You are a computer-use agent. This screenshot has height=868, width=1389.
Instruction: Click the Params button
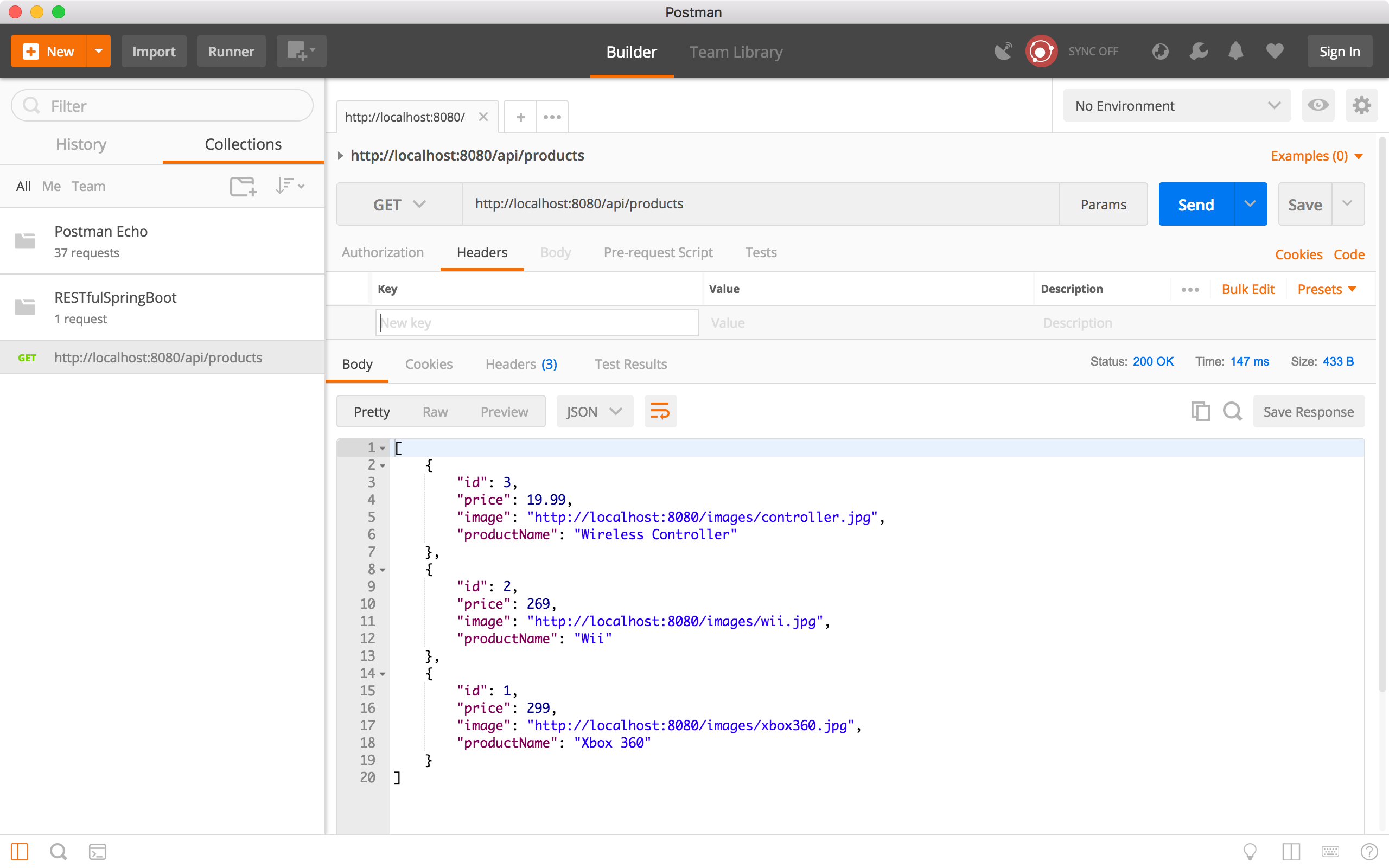[x=1103, y=205]
